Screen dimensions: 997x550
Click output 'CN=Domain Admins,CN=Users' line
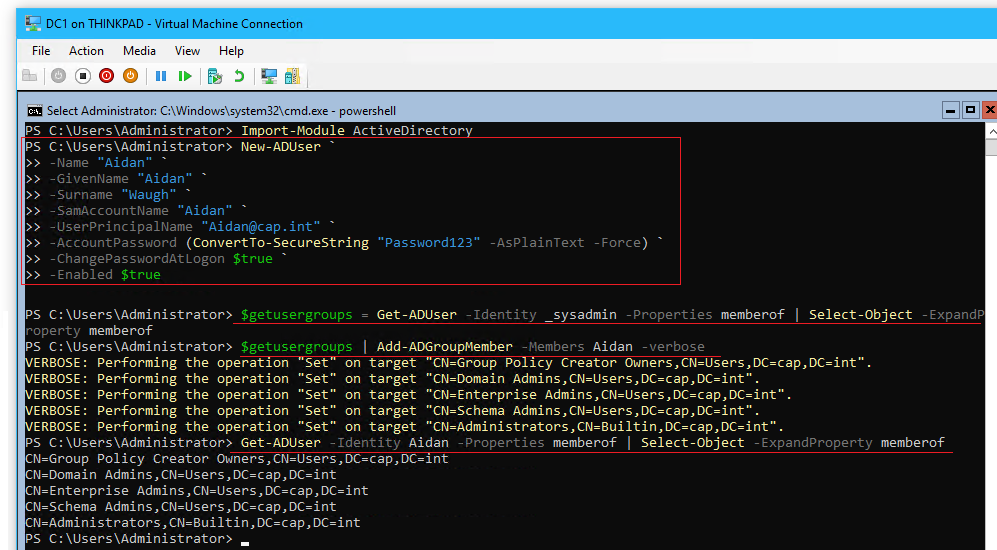coord(181,474)
